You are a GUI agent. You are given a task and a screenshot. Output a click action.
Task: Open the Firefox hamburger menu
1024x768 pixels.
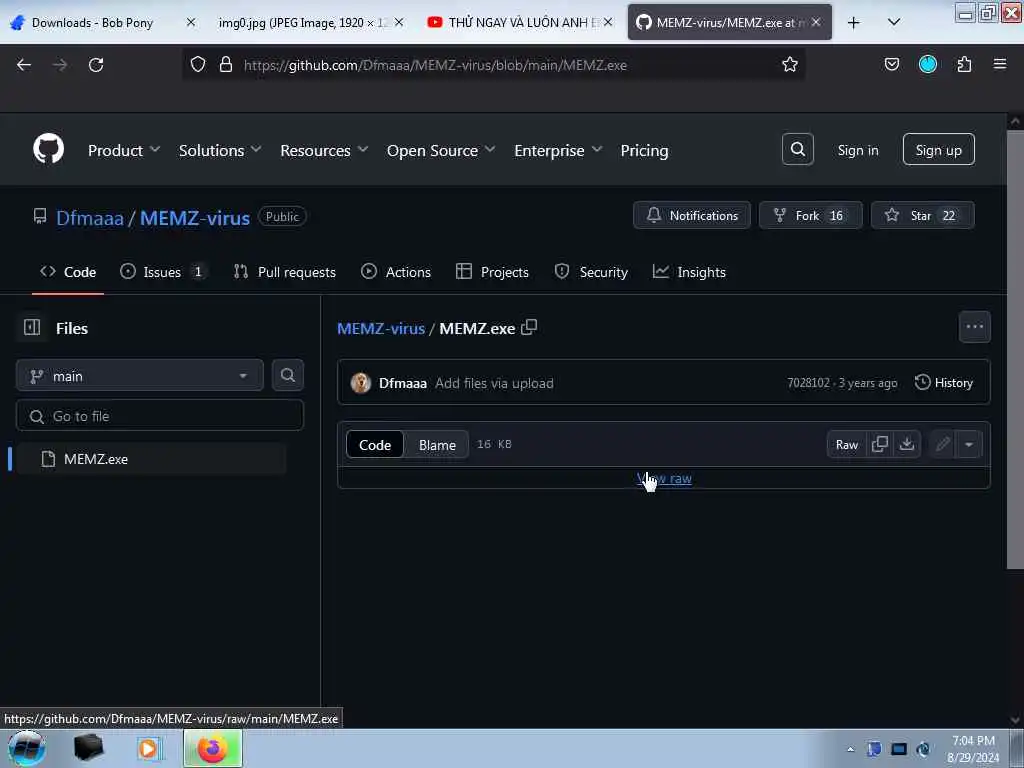pos(1000,64)
